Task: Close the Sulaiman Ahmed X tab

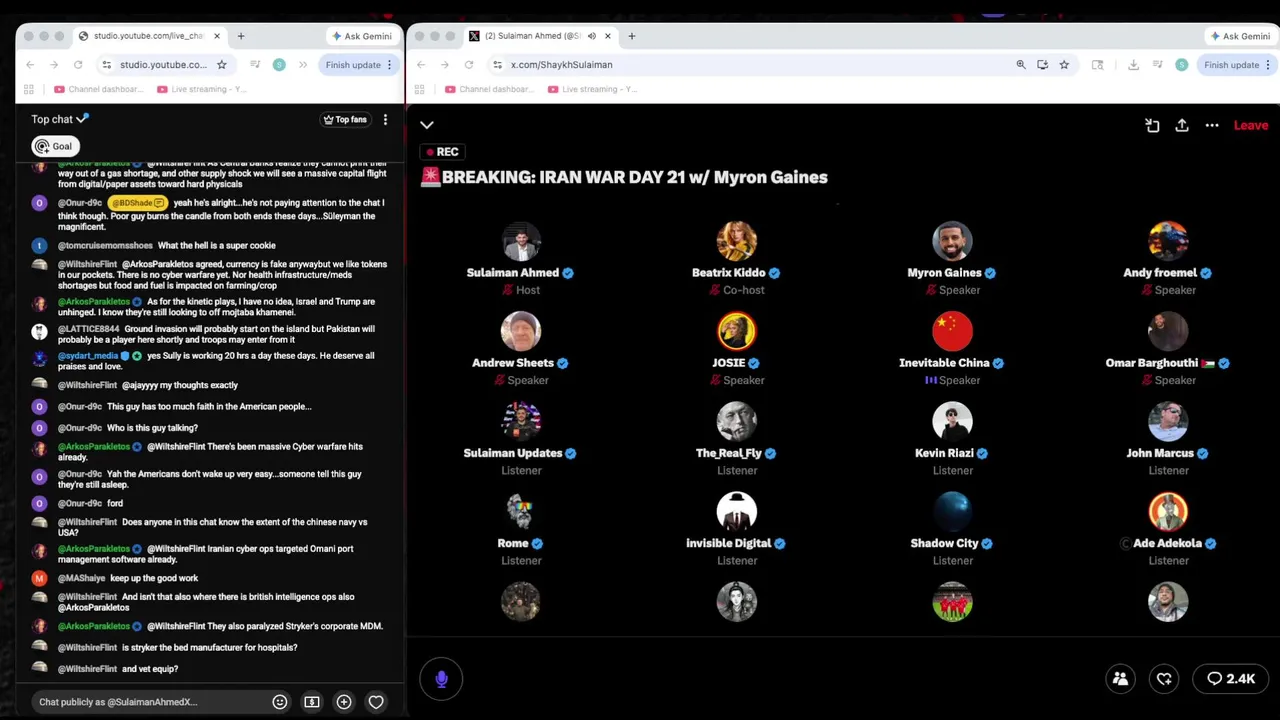Action: pyautogui.click(x=607, y=36)
